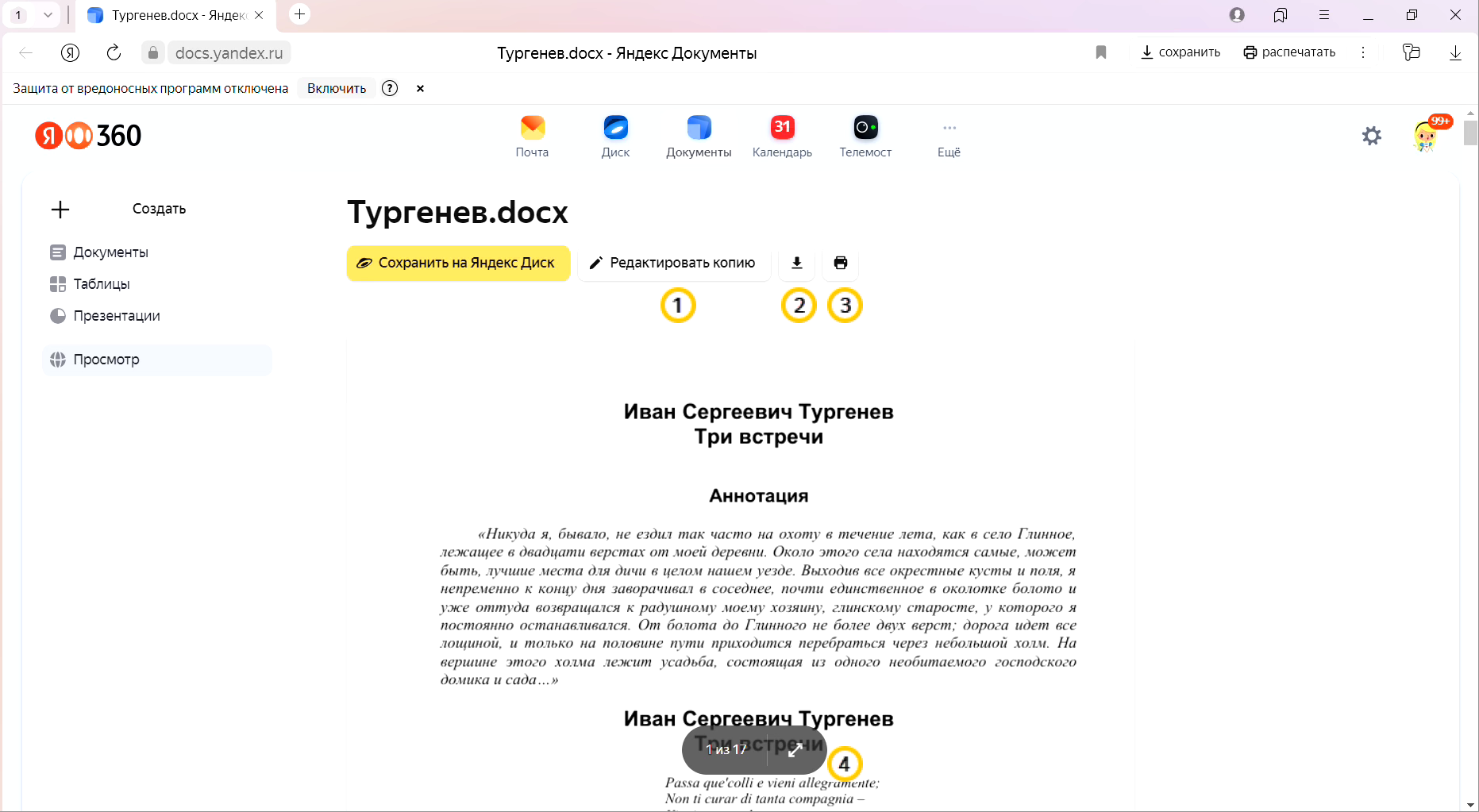
Task: Open Yandex Disk (Диск) icon
Action: click(615, 136)
